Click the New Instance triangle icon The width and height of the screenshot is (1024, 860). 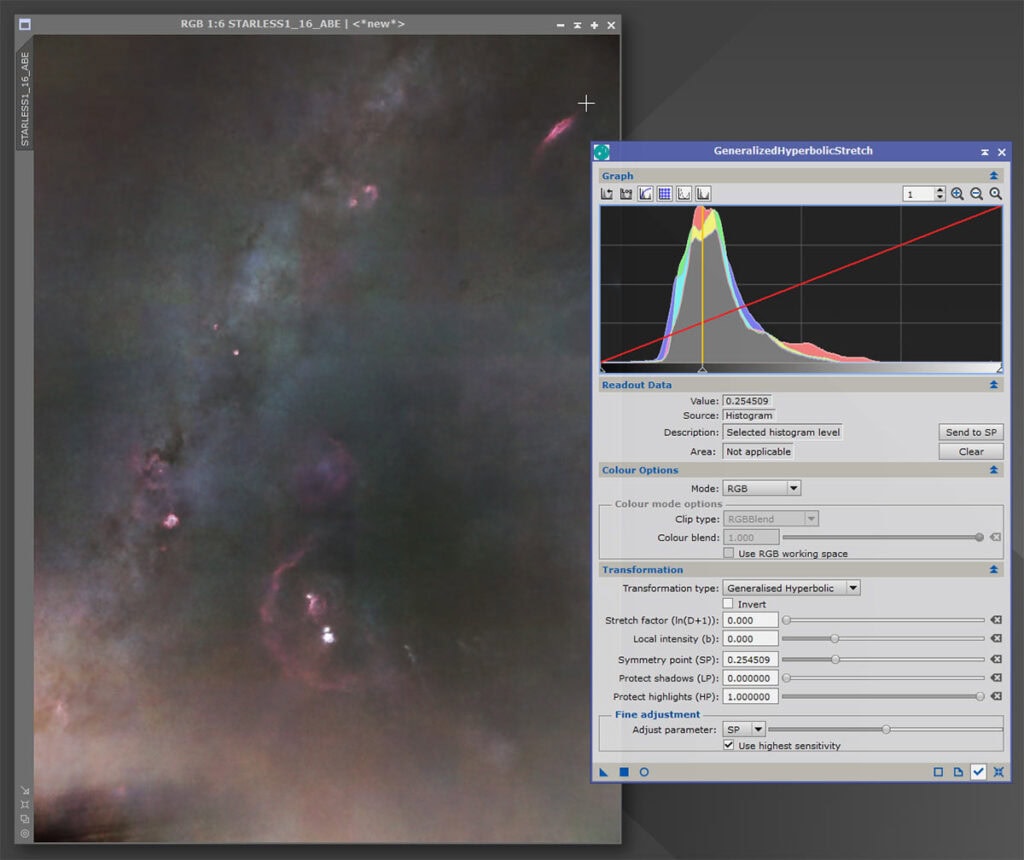pos(603,771)
